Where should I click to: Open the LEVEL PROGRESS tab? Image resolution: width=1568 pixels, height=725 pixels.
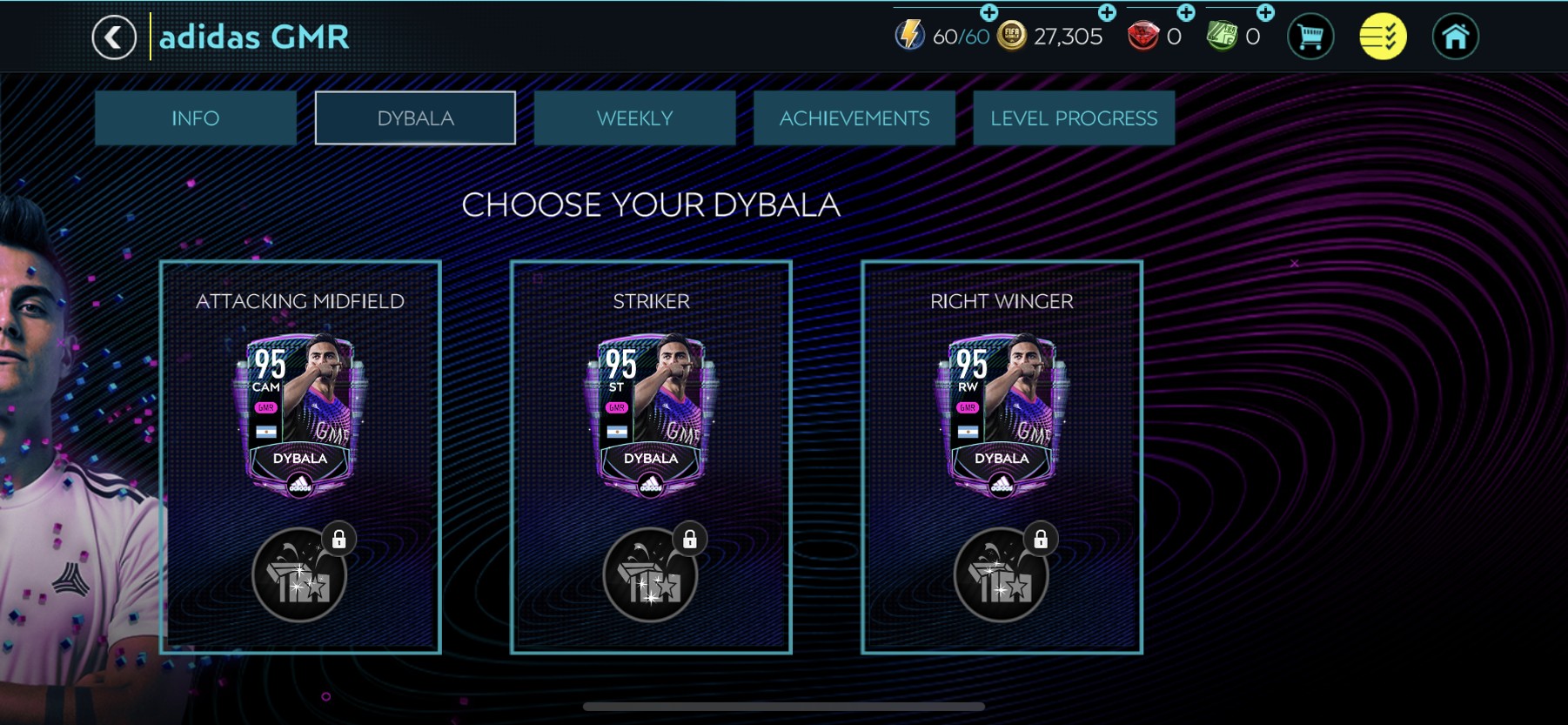click(x=1074, y=118)
